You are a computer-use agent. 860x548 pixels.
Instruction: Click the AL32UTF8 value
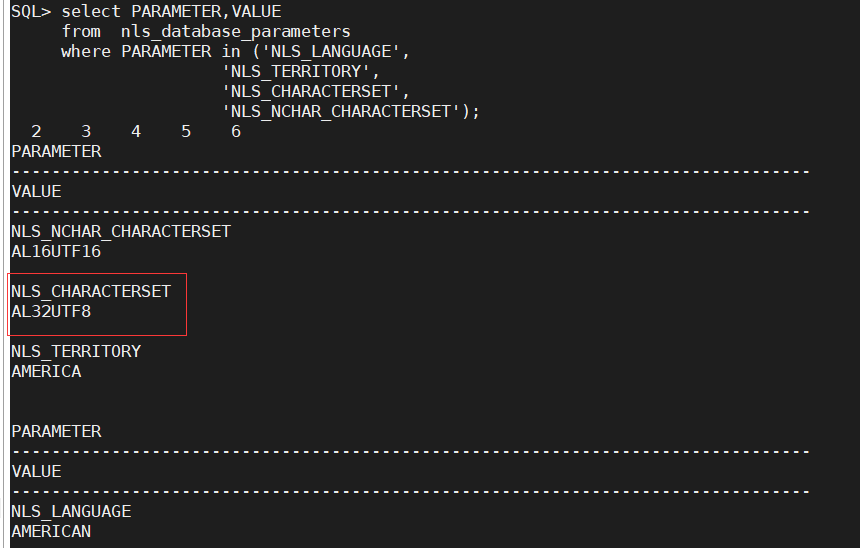click(x=51, y=312)
